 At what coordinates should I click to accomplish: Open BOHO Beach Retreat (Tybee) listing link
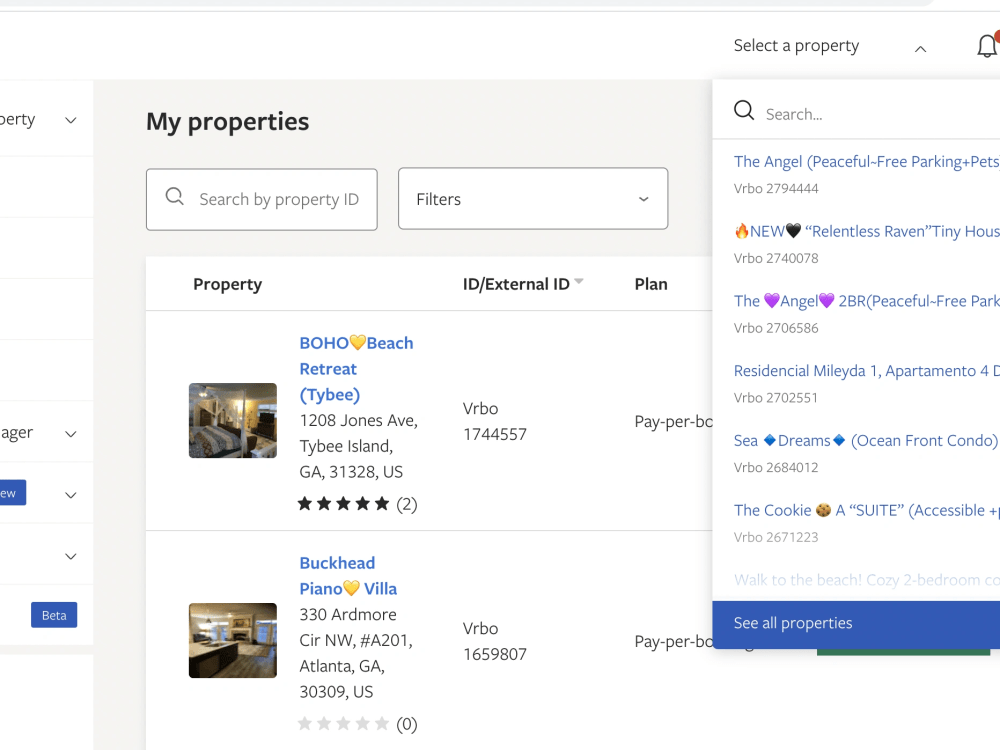click(357, 369)
